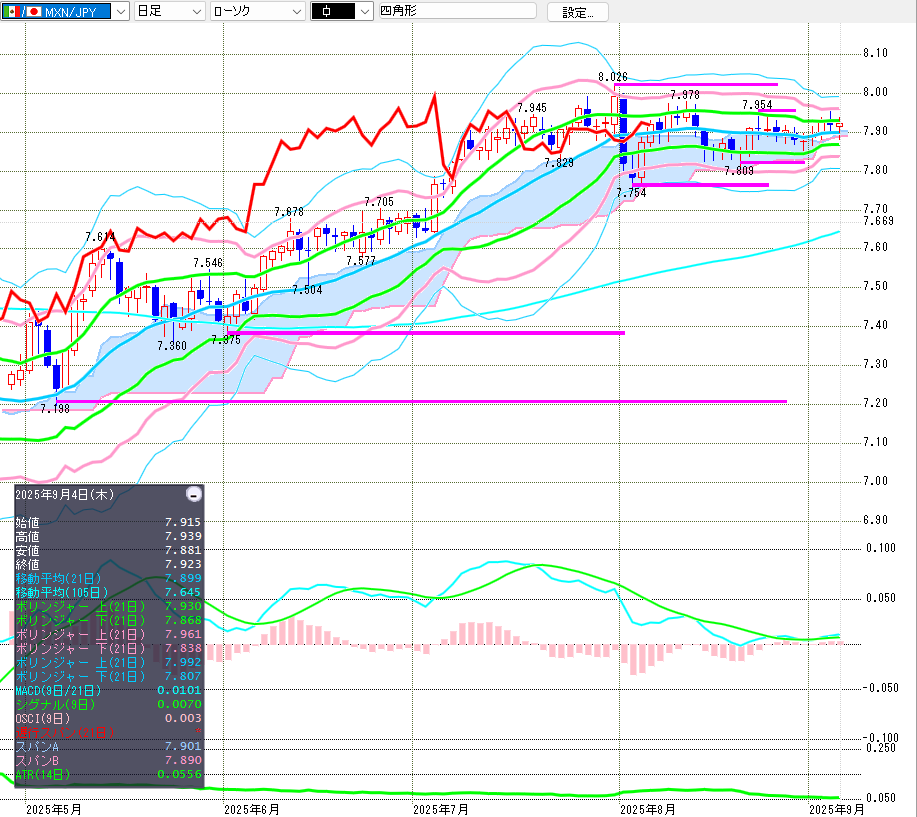Select the magenta line near 7.20
The width and height of the screenshot is (917, 817).
click(422, 402)
